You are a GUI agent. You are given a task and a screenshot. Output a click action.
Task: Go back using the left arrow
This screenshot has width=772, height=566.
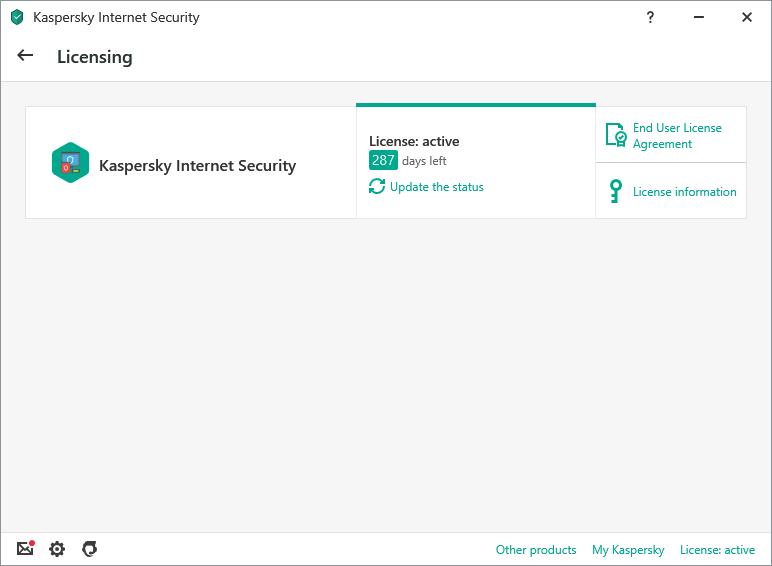point(26,56)
